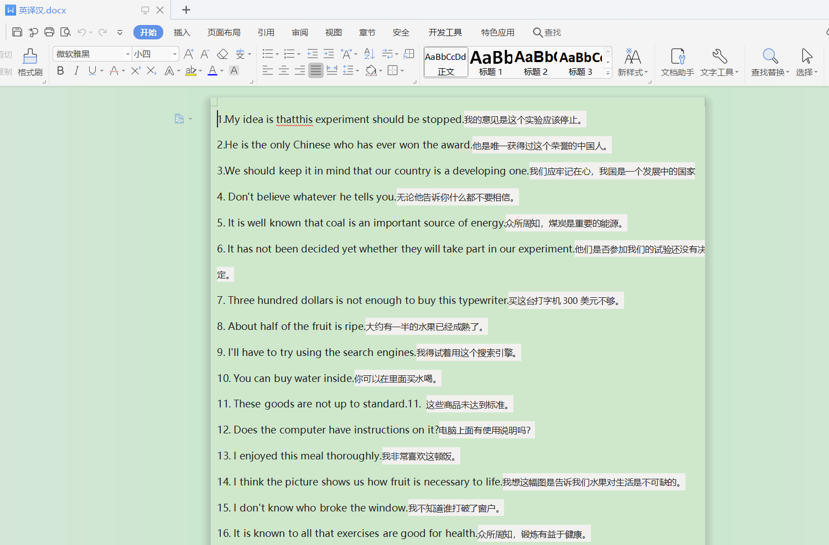This screenshot has width=829, height=545.
Task: Click the borders grid icon
Action: (393, 70)
